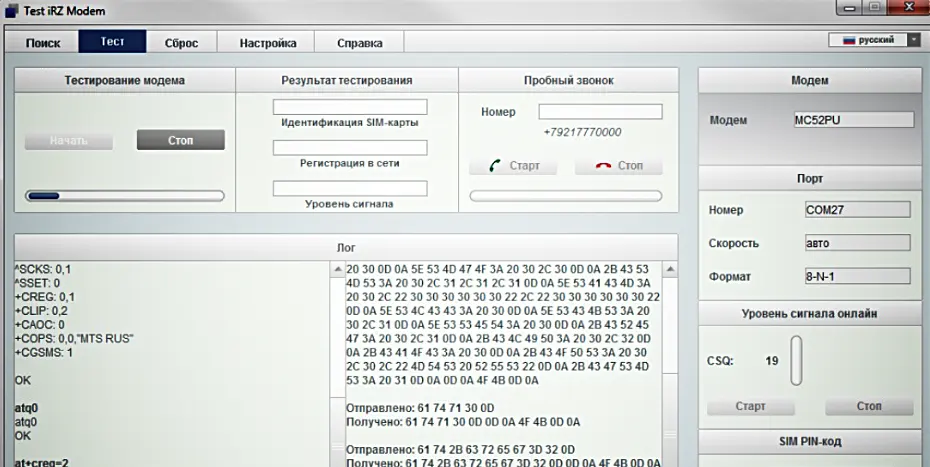Screen dimensions: 930x467
Task: Click the Модем field showing MC52PU
Action: pos(854,120)
